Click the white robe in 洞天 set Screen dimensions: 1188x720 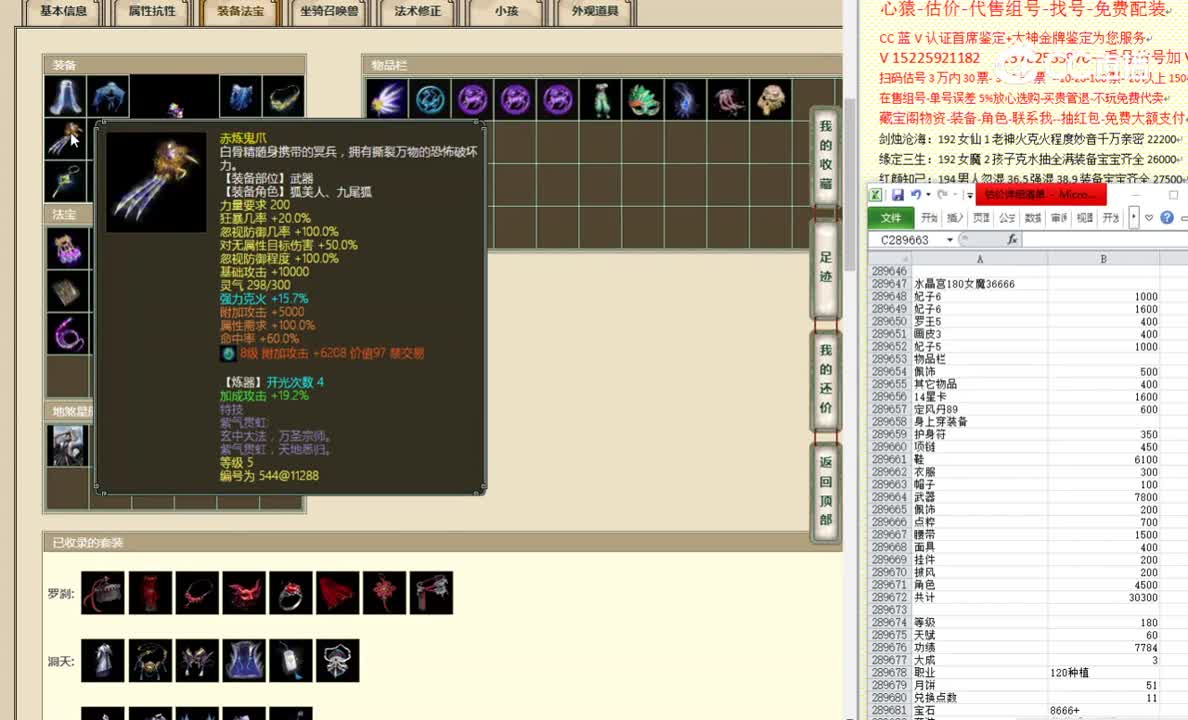(102, 660)
